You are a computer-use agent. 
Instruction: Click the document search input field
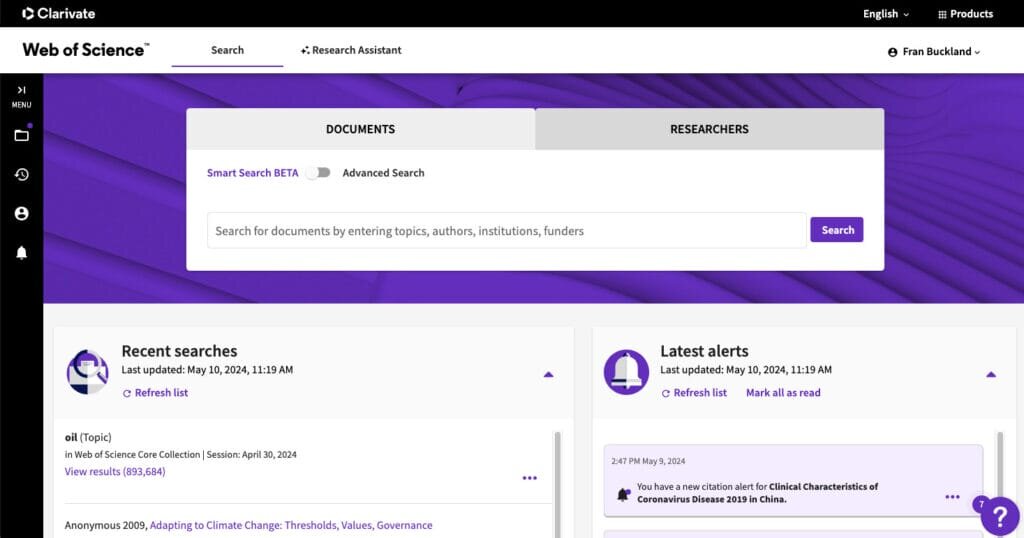coord(506,231)
